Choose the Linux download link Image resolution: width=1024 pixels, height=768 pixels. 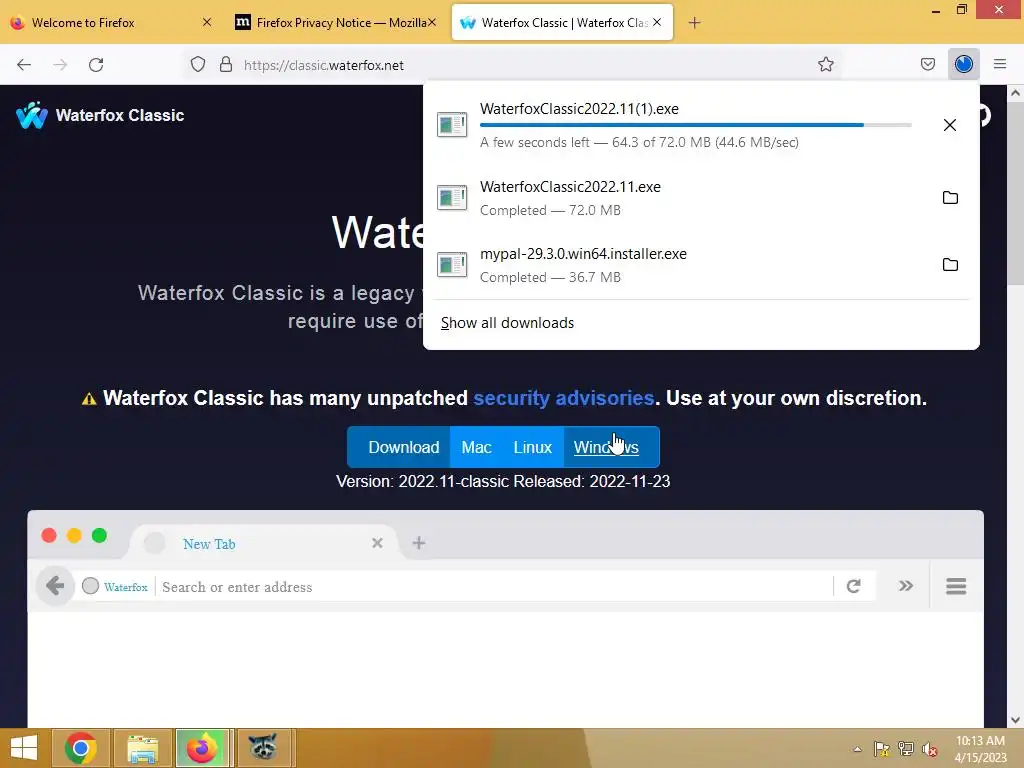point(532,447)
